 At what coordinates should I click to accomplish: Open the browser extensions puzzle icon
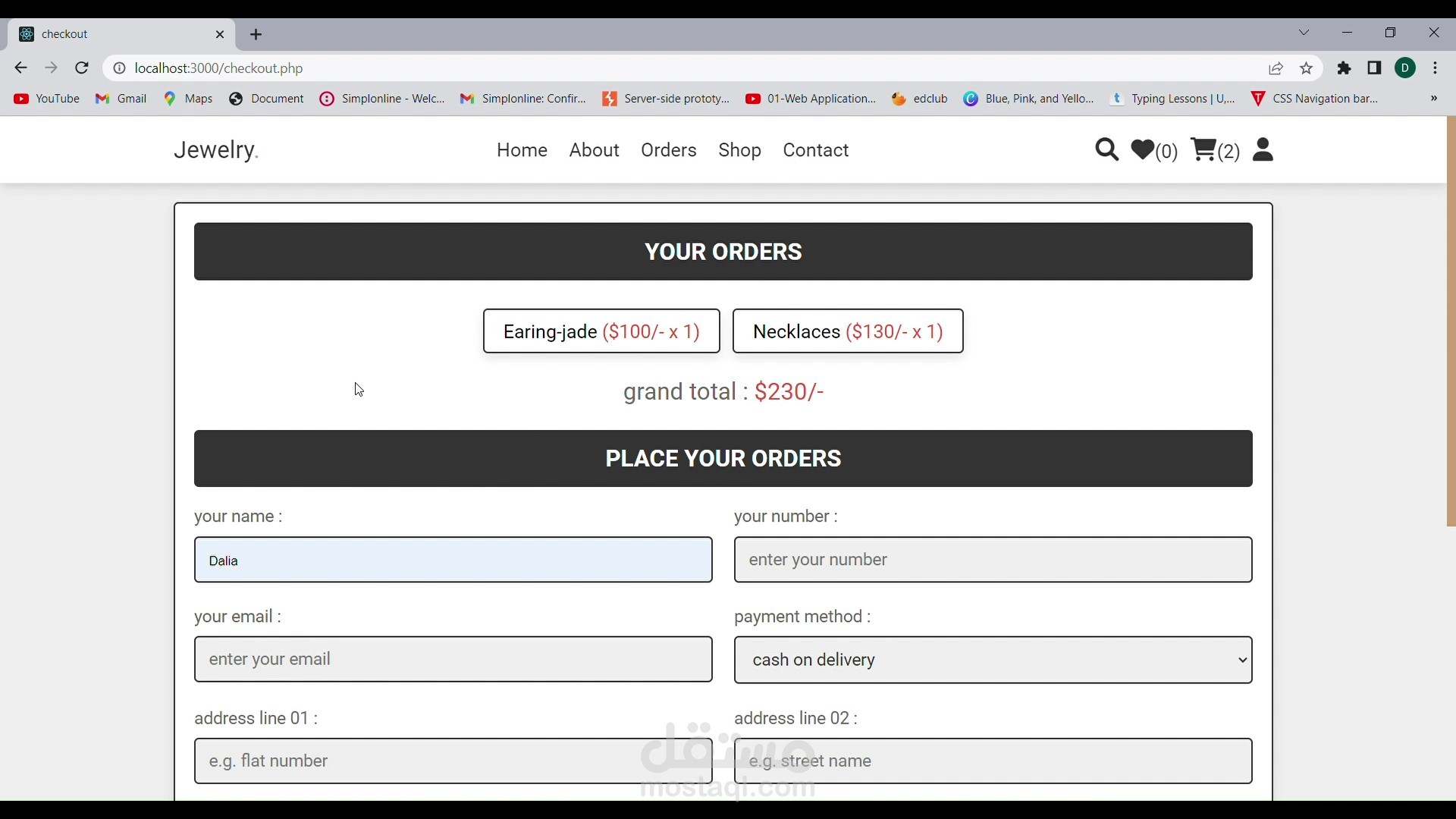(x=1345, y=68)
